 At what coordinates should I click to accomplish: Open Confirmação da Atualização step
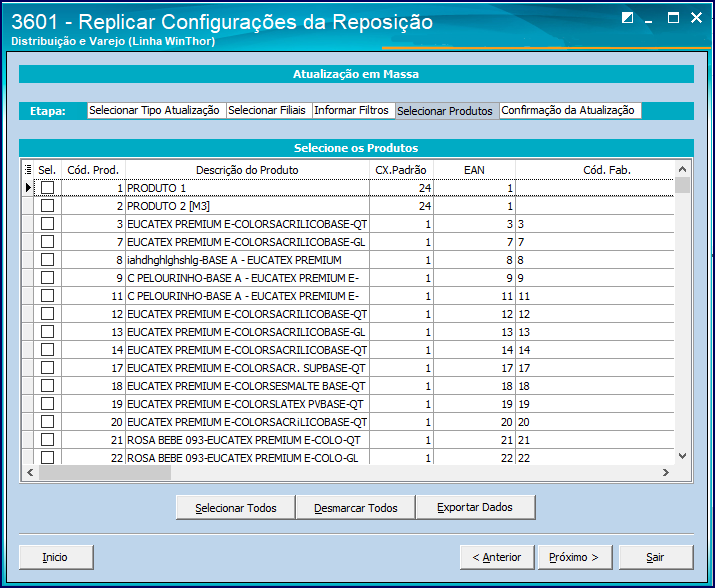click(570, 110)
